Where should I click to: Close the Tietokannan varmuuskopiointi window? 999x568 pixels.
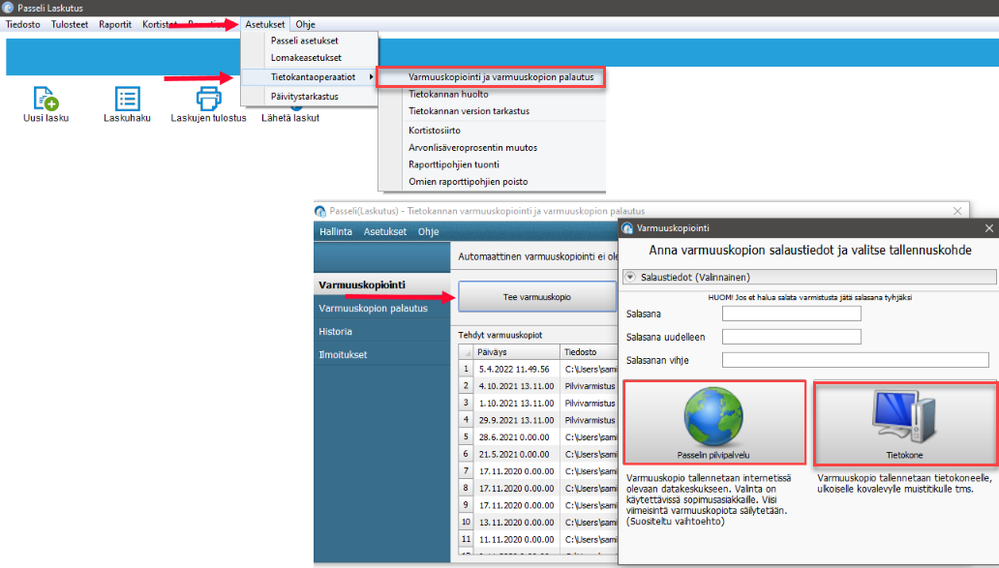(x=957, y=211)
